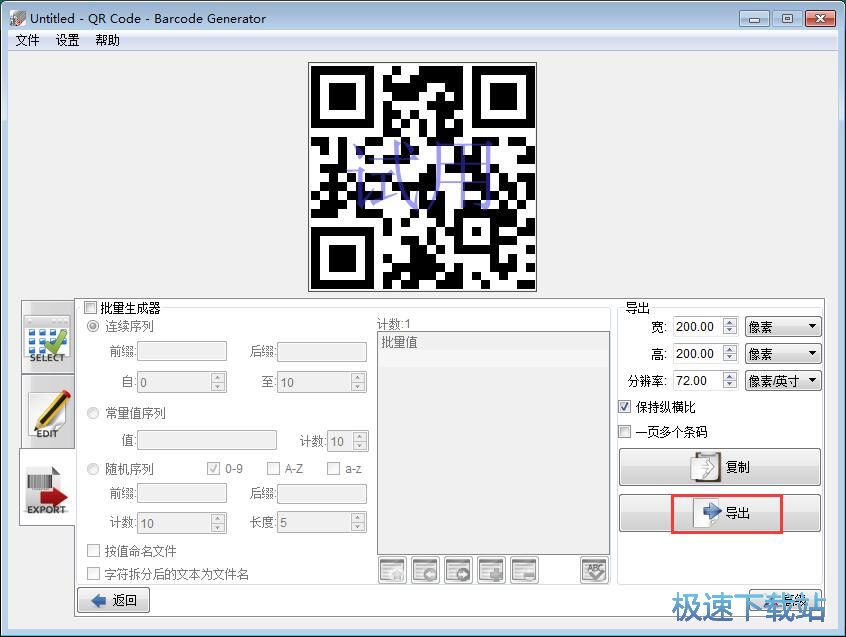The height and width of the screenshot is (637, 846).
Task: Open the 文件 menu
Action: pos(28,40)
